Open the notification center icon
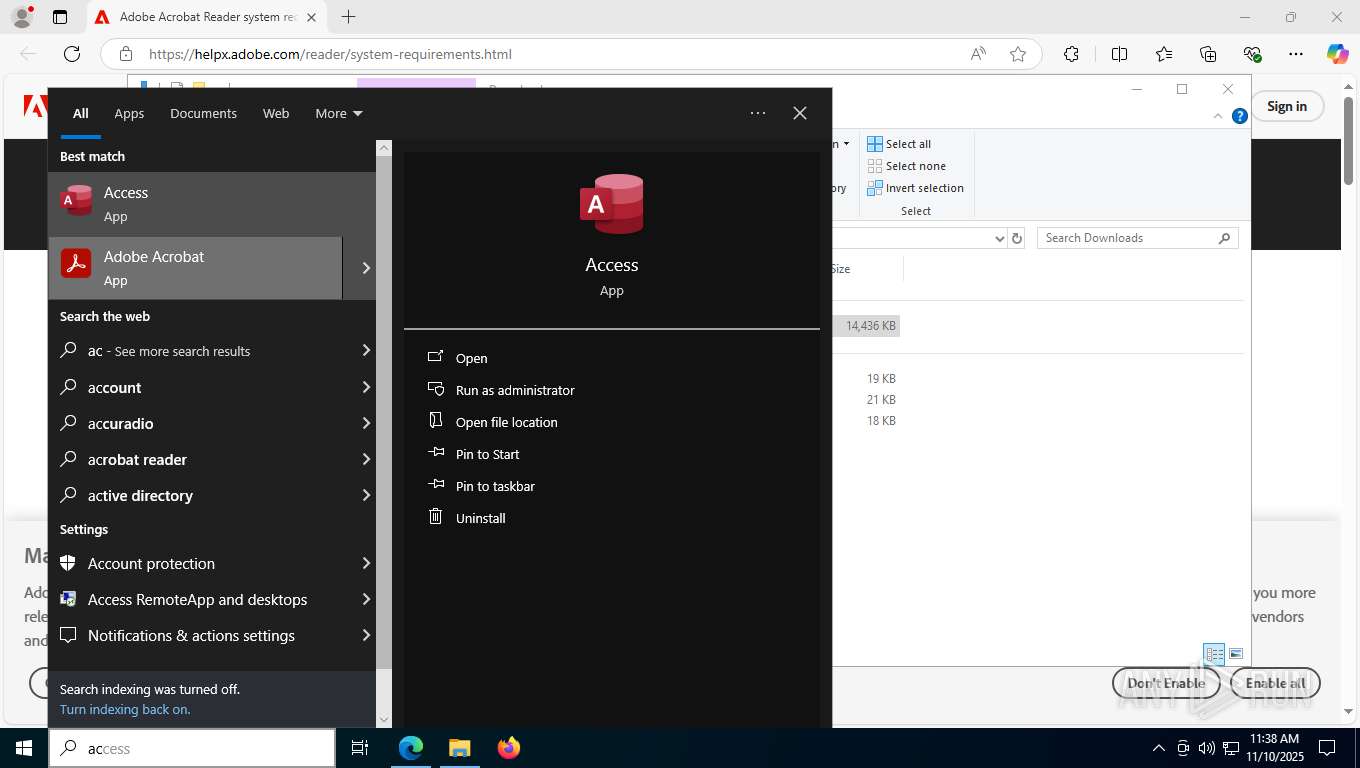 [x=1327, y=748]
